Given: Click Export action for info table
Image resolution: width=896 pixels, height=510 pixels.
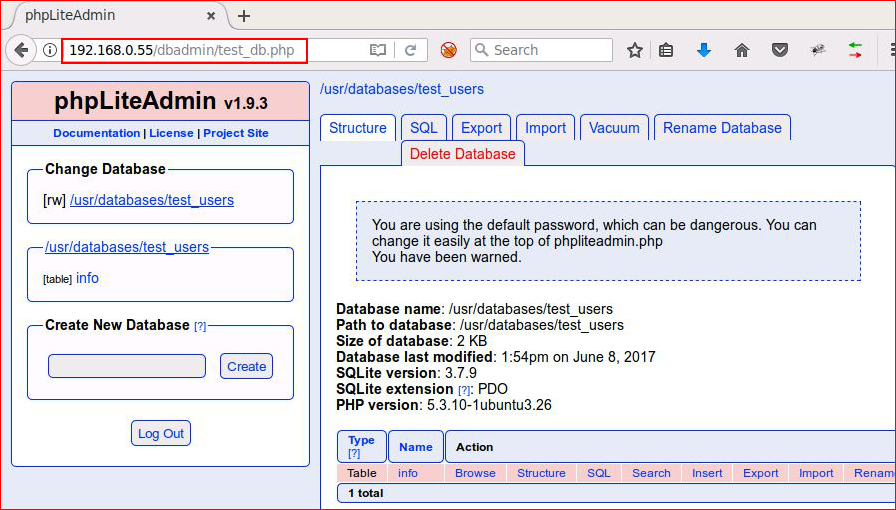Looking at the screenshot, I should pyautogui.click(x=761, y=473).
